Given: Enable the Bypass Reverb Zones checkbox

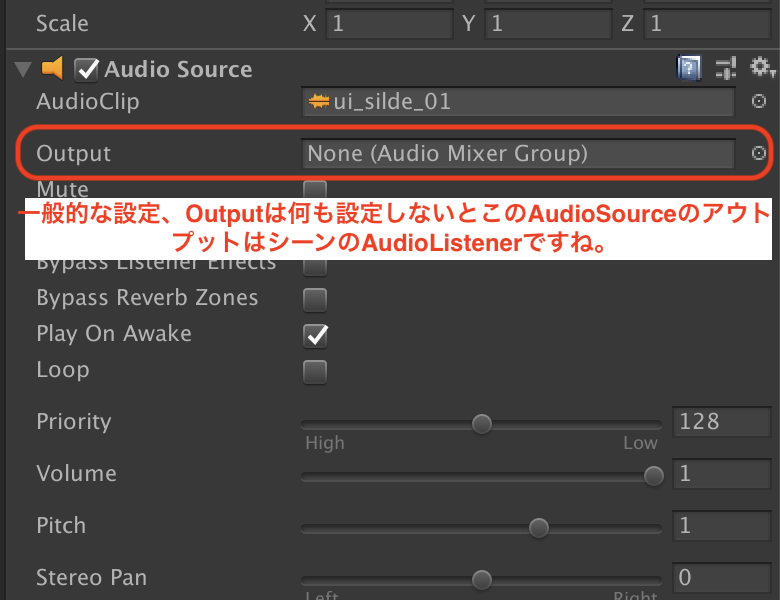Looking at the screenshot, I should point(315,300).
